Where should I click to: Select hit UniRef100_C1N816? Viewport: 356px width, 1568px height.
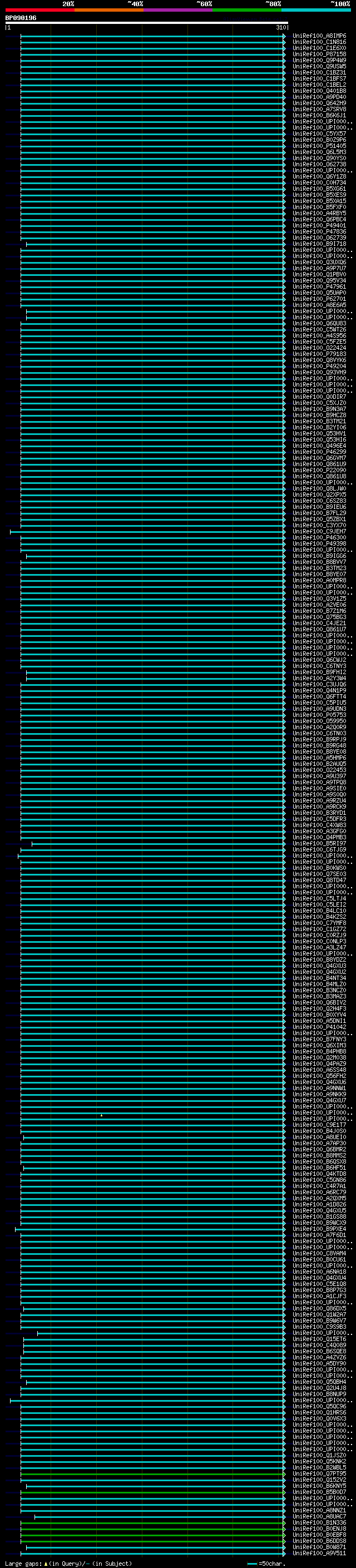point(319,42)
